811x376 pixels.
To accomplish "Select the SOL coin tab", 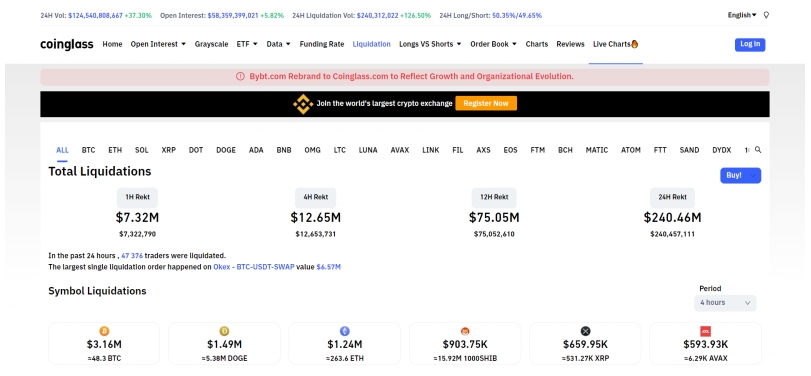I will [142, 150].
